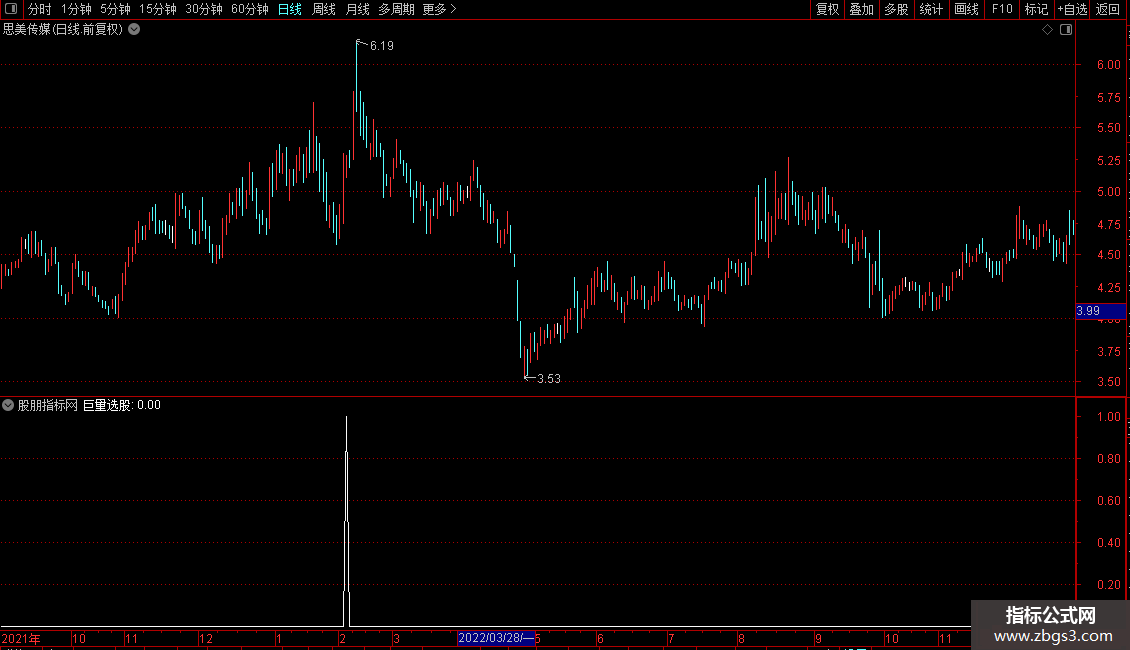Open the 统计 statistics tool

pos(931,9)
